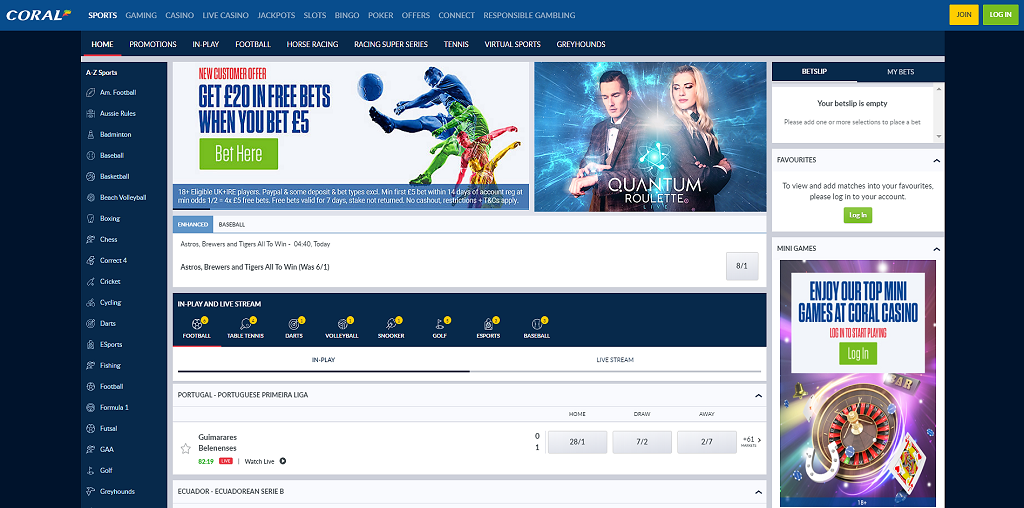Select the Beach Volleyball icon

pyautogui.click(x=91, y=197)
